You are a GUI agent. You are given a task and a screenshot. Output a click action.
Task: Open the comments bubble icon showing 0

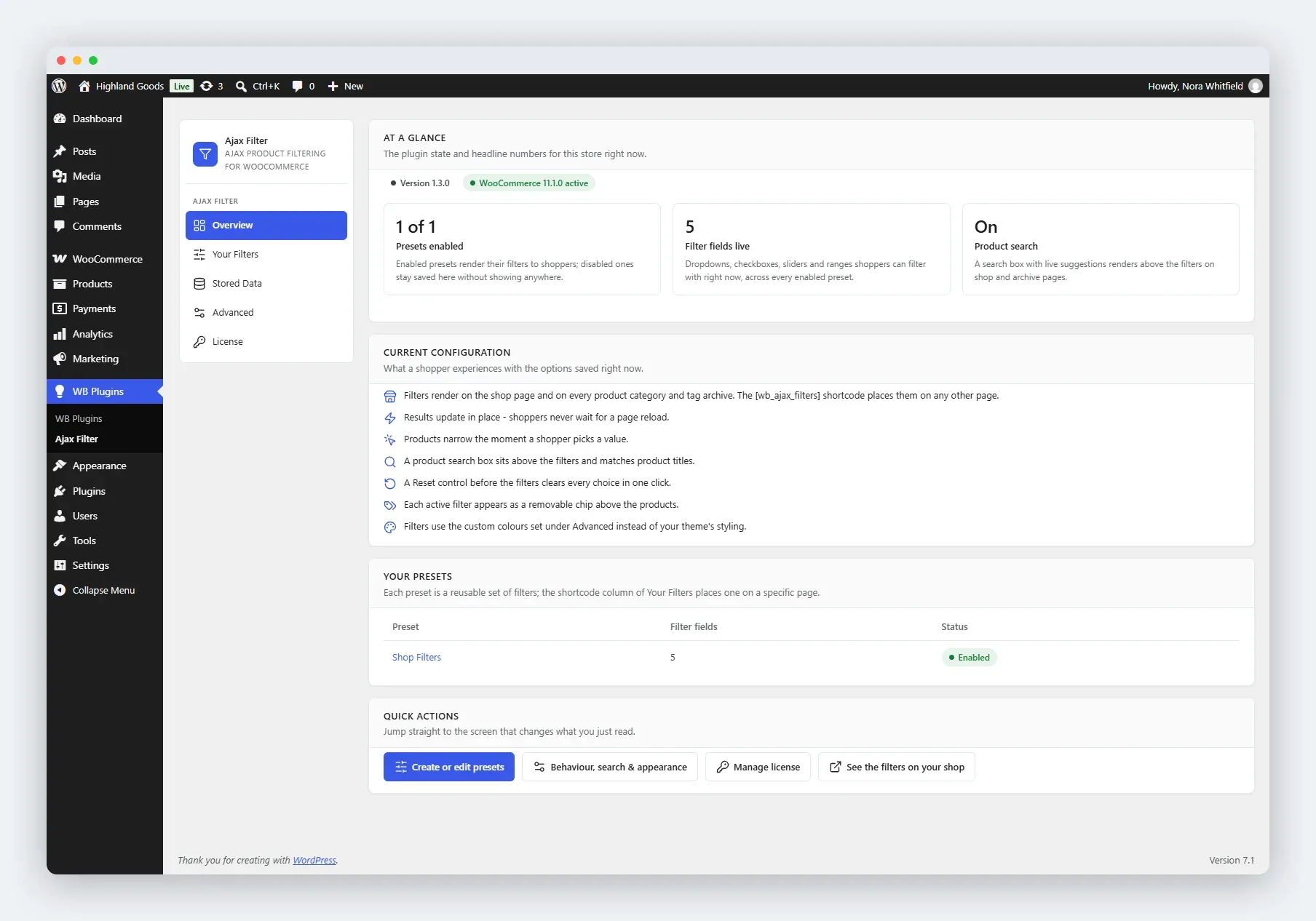pyautogui.click(x=297, y=86)
